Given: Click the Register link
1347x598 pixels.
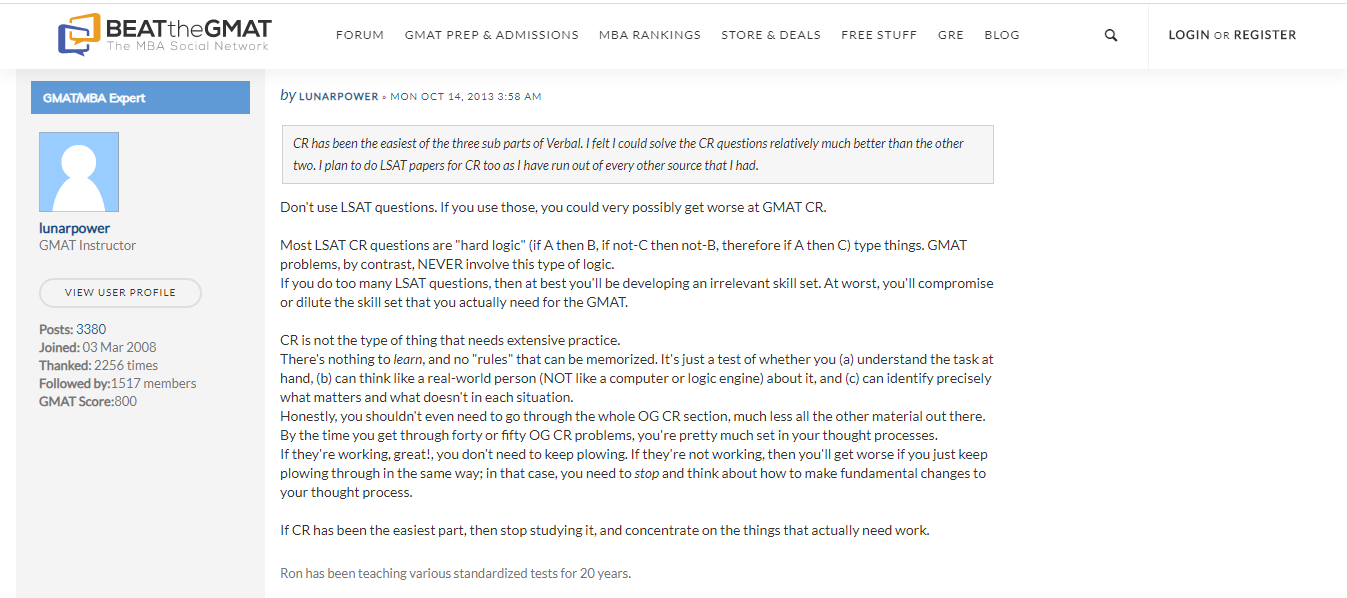Looking at the screenshot, I should point(1265,35).
